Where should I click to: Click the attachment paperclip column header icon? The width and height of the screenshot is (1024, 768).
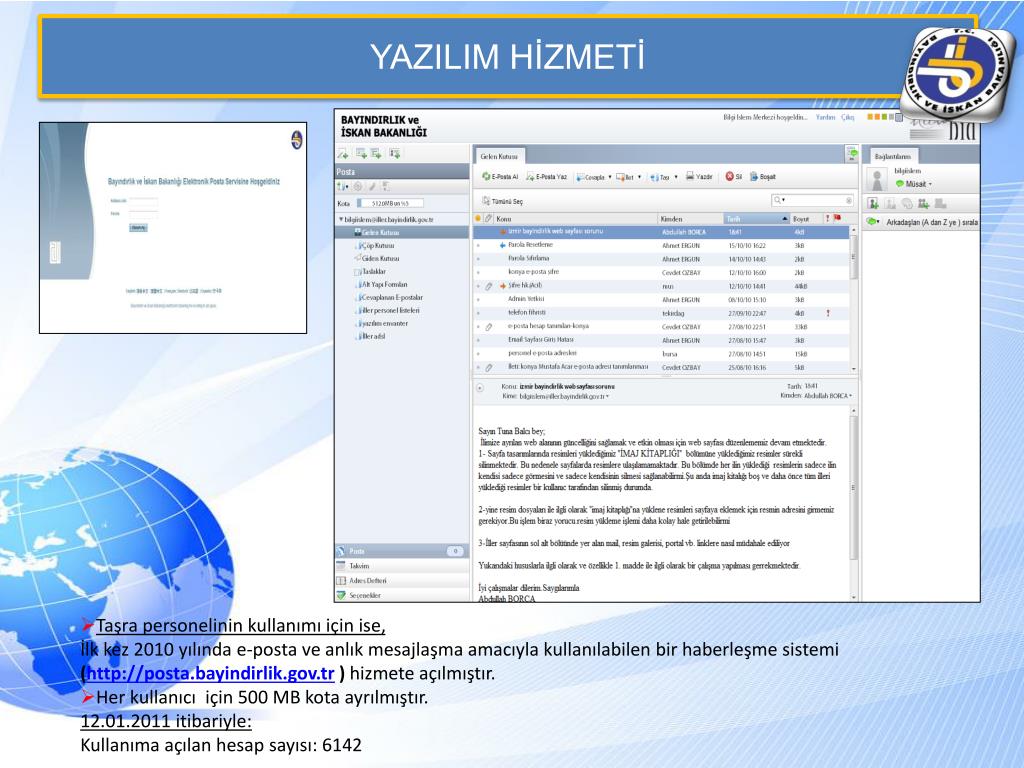[488, 218]
